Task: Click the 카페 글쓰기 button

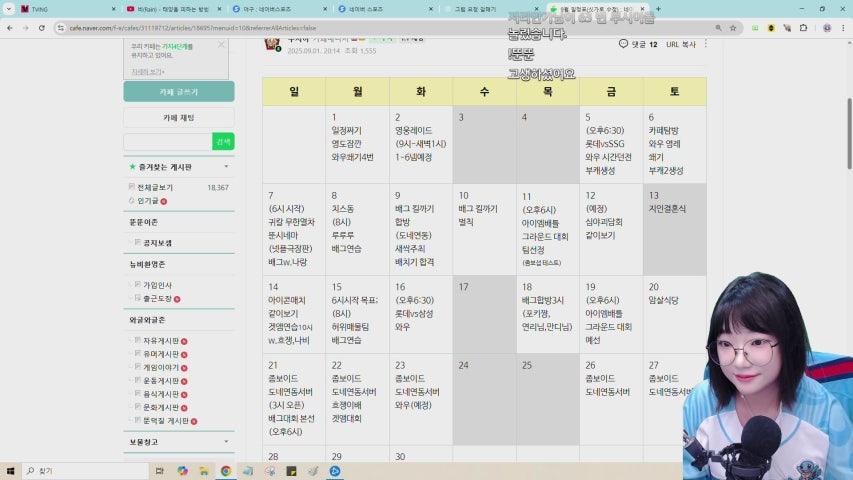Action: tap(179, 92)
